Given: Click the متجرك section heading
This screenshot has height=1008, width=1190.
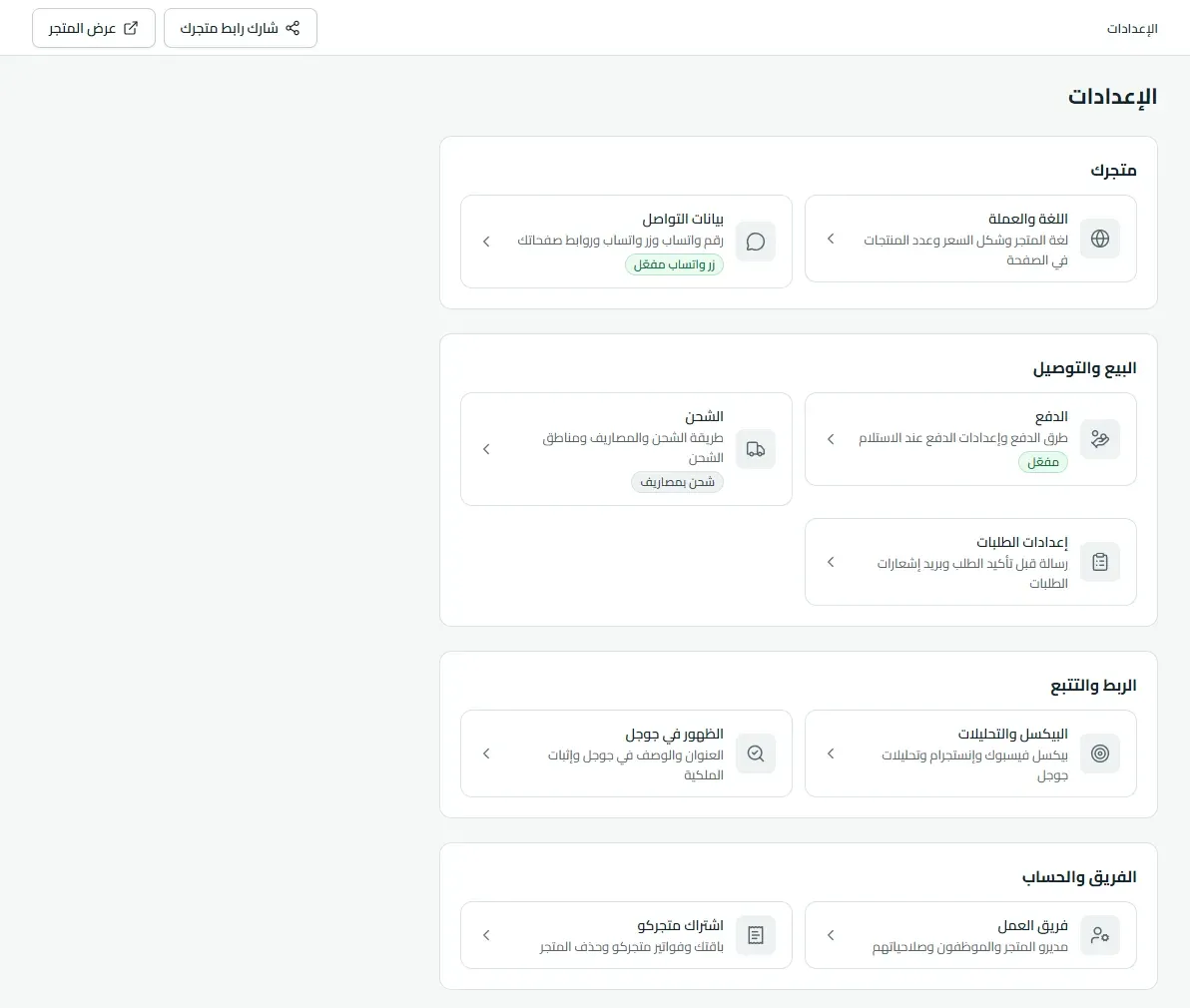Looking at the screenshot, I should click(1113, 170).
